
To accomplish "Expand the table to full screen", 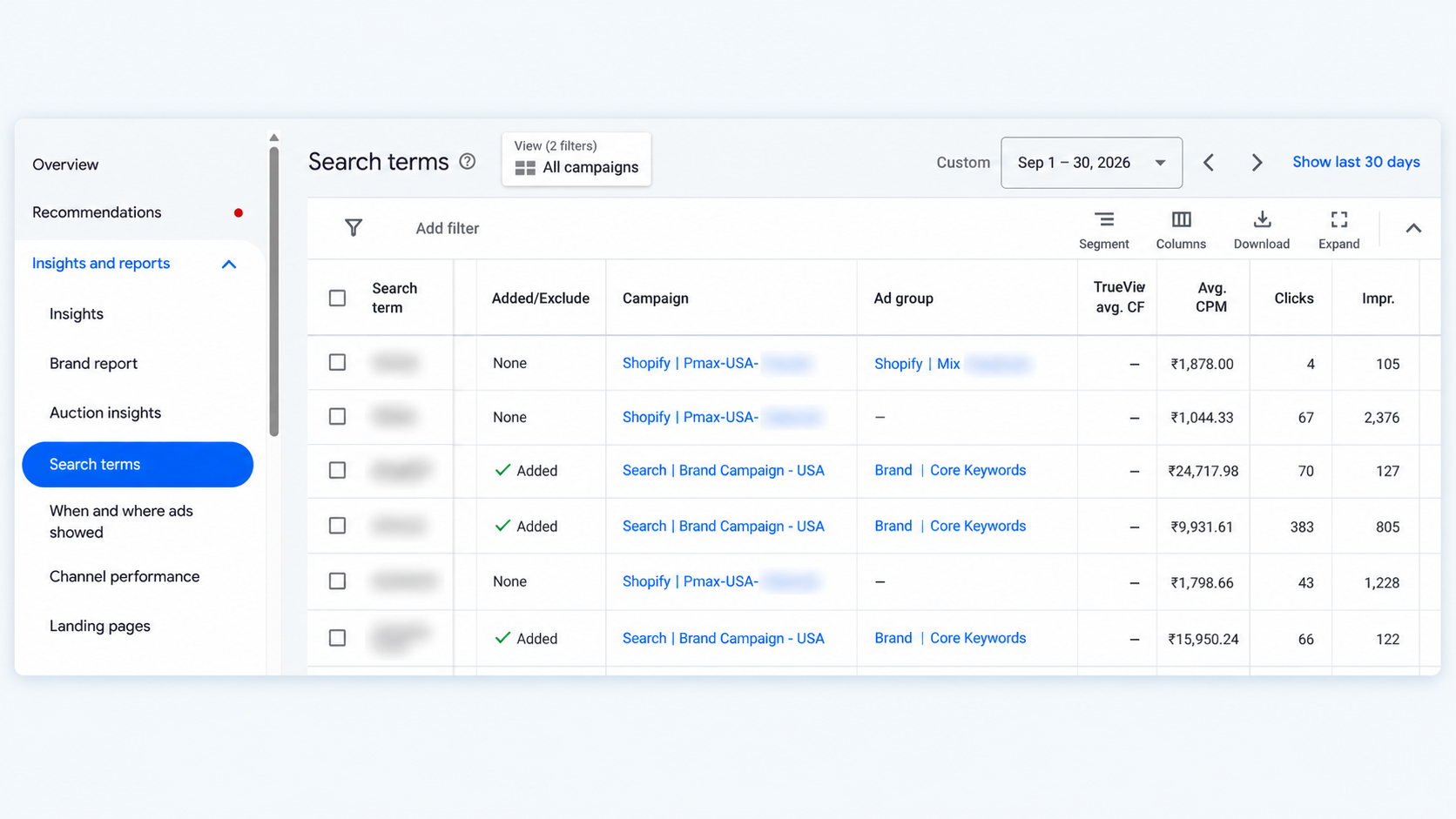I will coord(1339,231).
